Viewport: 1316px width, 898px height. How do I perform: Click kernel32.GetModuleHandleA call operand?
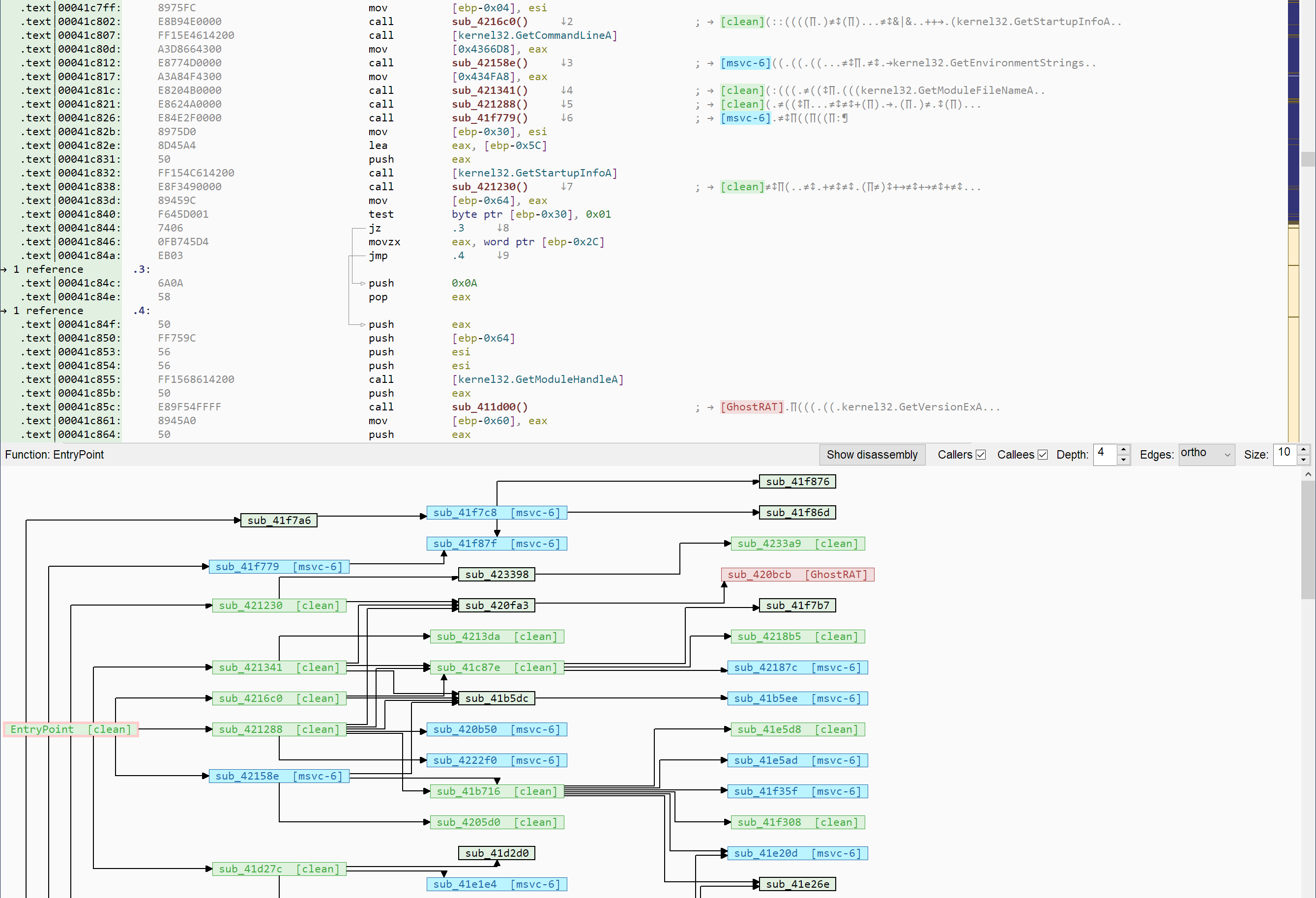pyautogui.click(x=537, y=379)
